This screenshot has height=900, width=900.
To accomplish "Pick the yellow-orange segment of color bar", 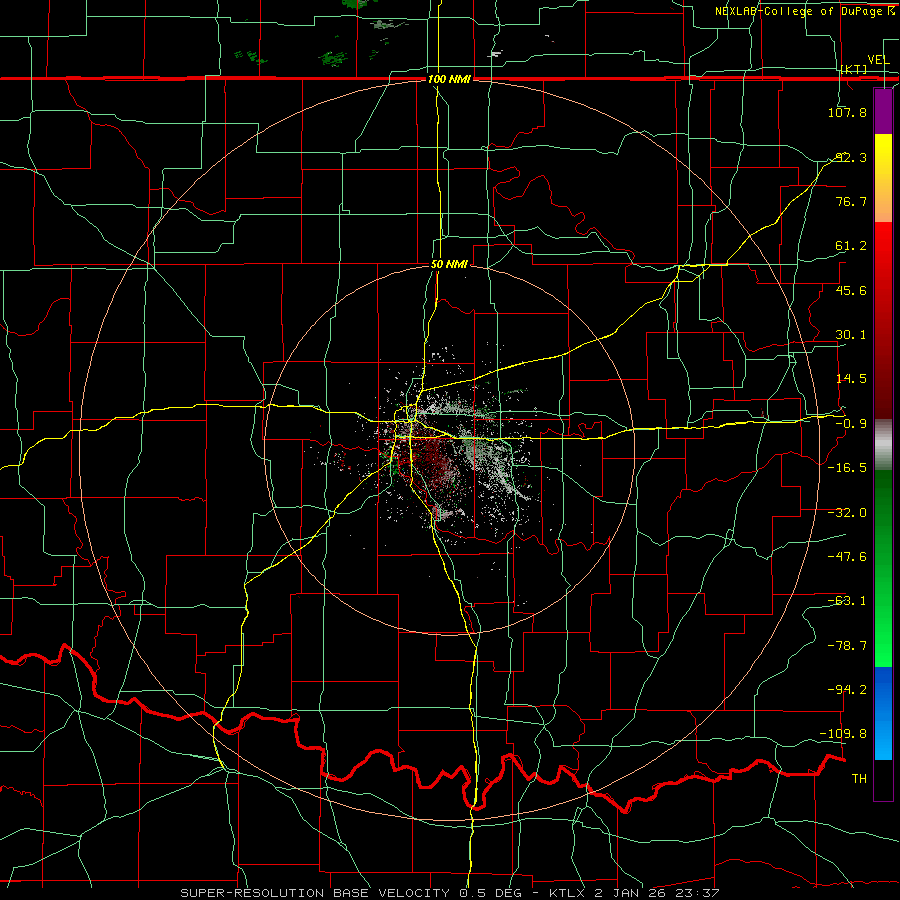I will tap(883, 178).
